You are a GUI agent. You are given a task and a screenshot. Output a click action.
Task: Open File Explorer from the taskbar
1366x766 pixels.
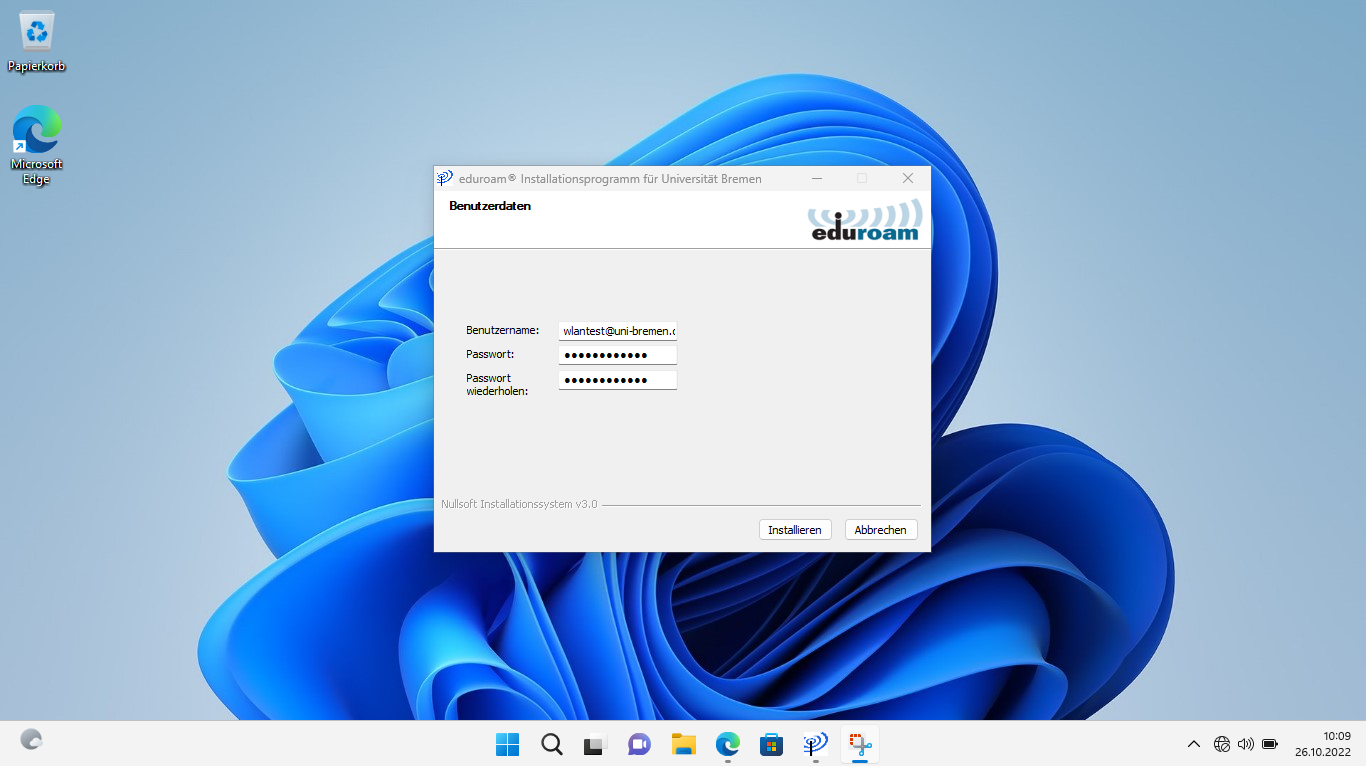[x=683, y=744]
